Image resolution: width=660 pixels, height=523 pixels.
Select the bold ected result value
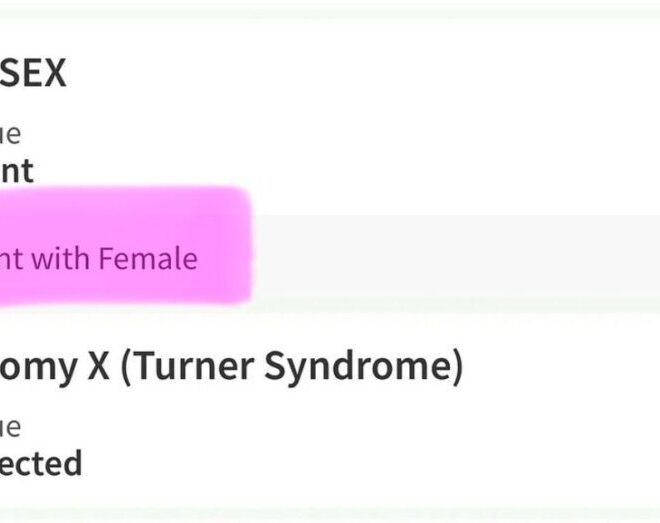(x=41, y=463)
